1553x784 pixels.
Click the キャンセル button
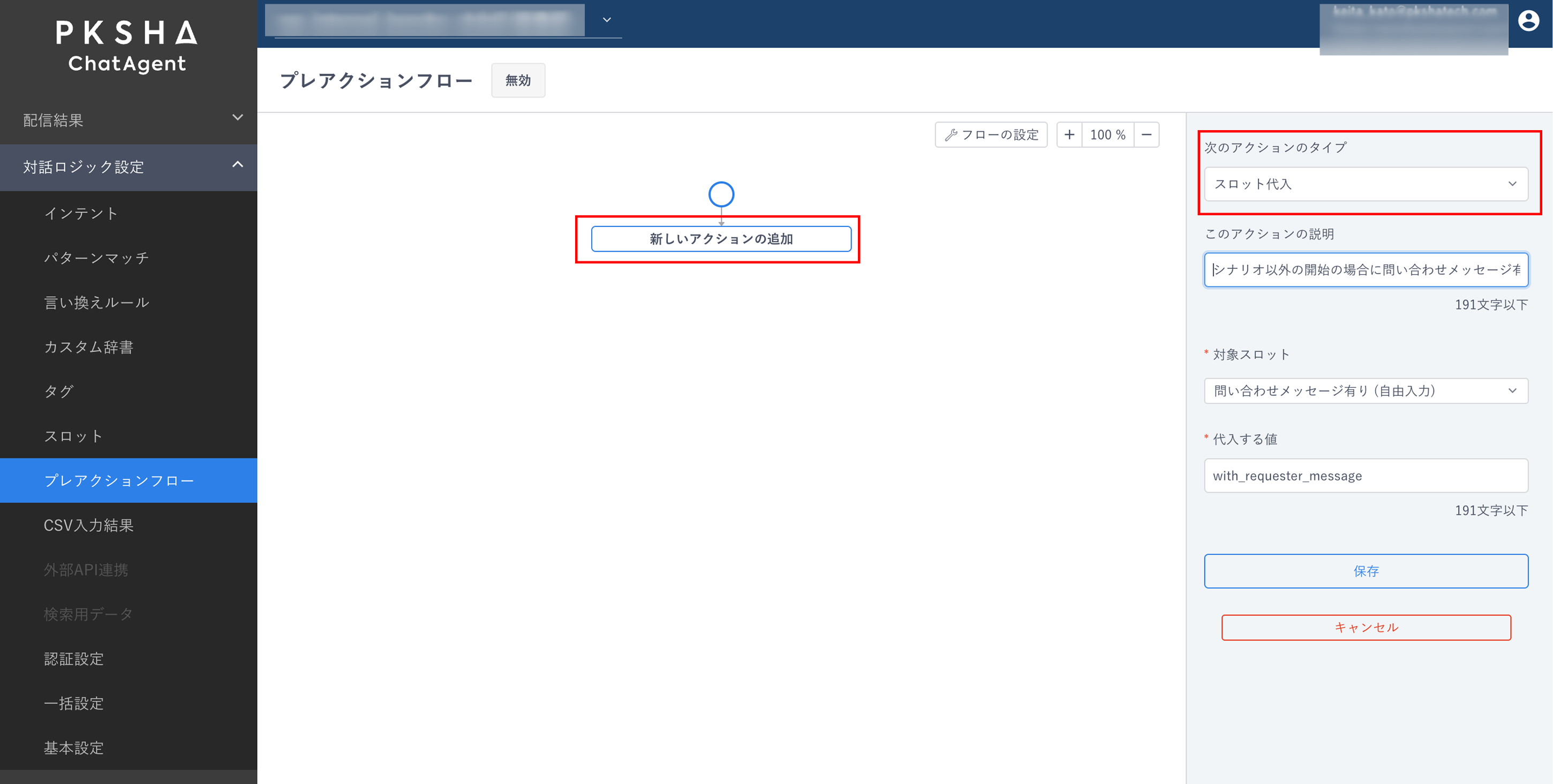coord(1366,627)
